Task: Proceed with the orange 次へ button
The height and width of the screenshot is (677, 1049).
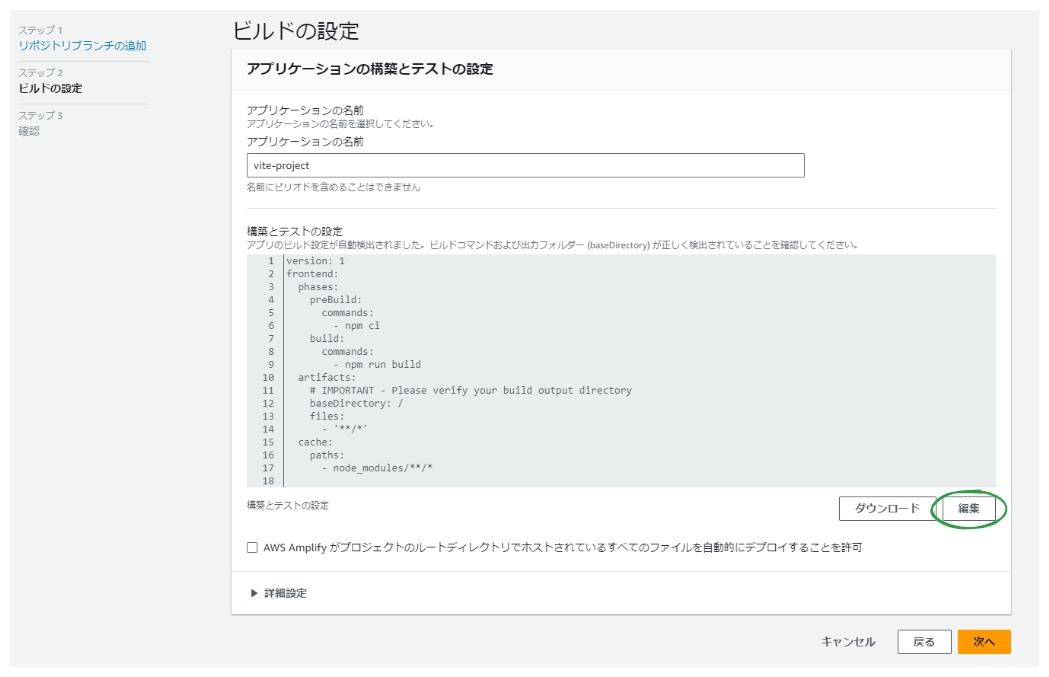Action: click(984, 642)
